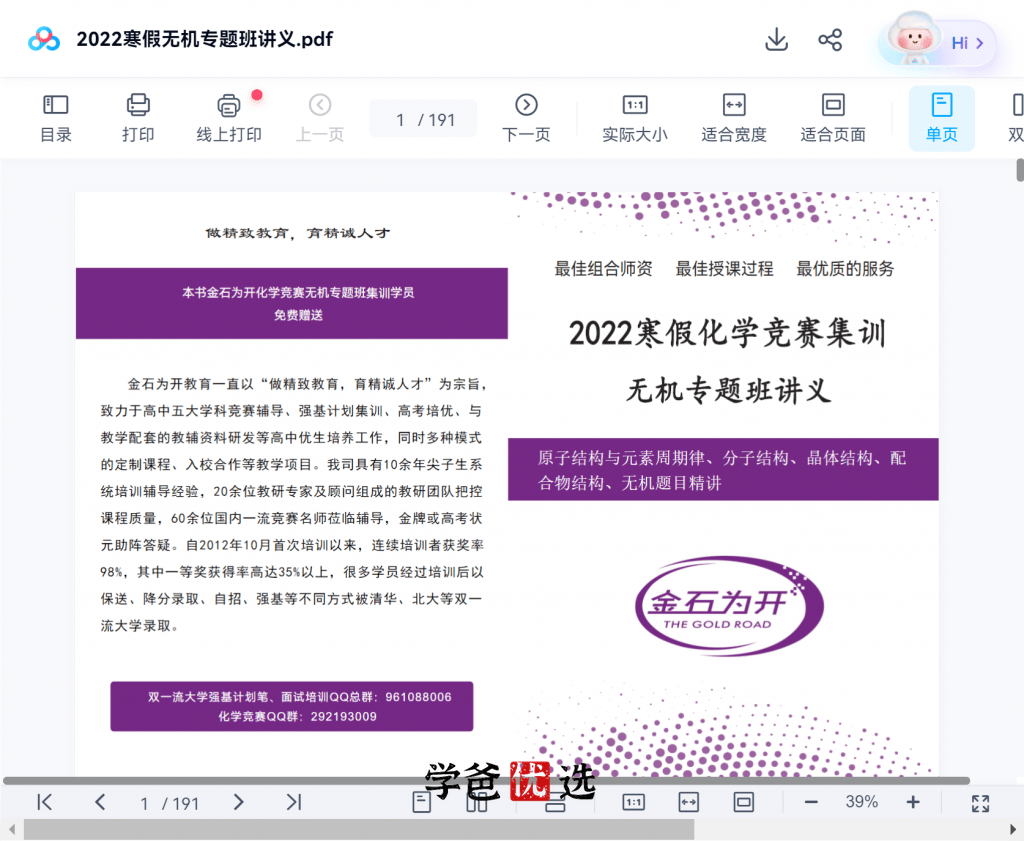Viewport: 1024px width, 841px height.
Task: Click the file title 2022寒假无机专题班讲义.pdf
Action: 204,39
